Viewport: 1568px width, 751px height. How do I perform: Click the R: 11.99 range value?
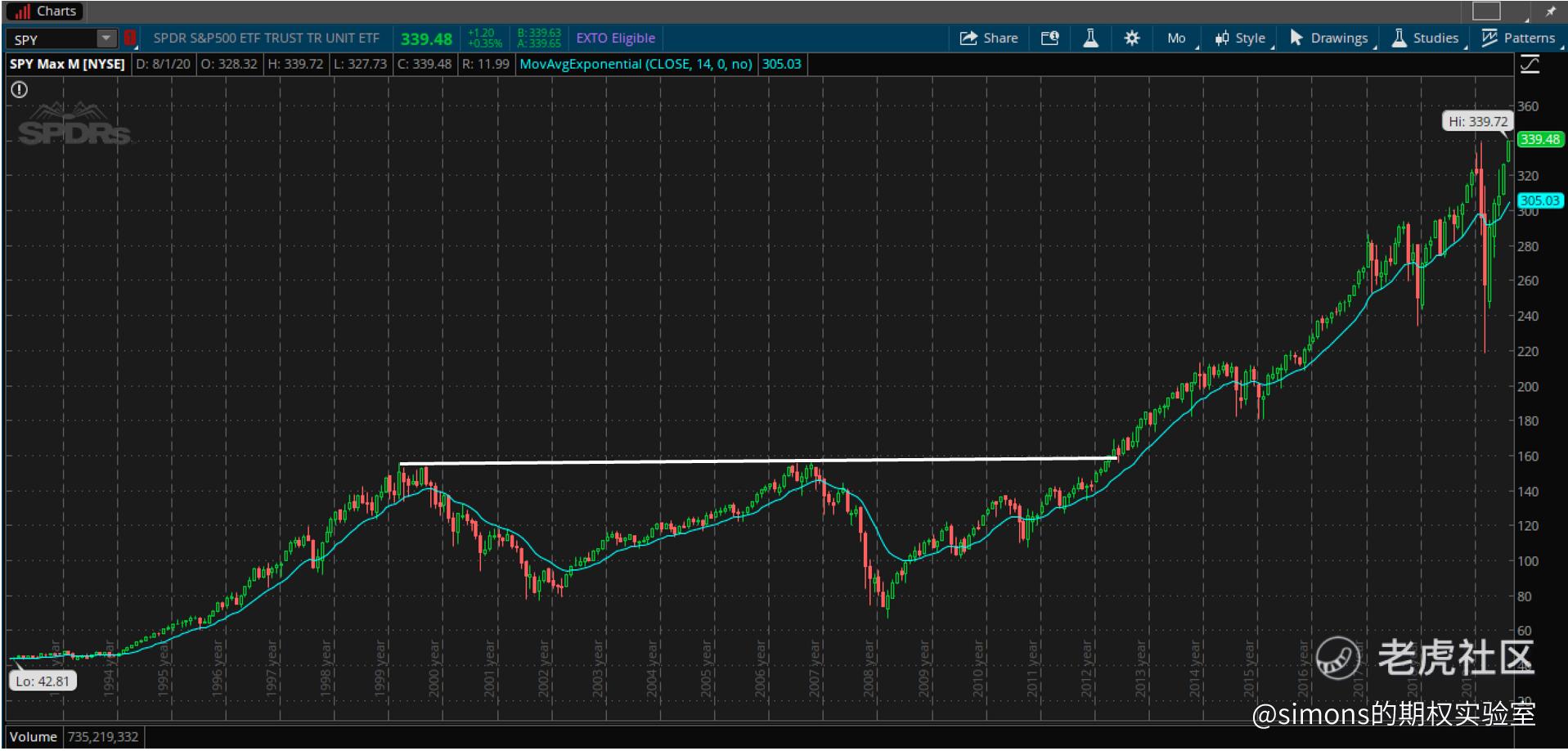[x=485, y=64]
